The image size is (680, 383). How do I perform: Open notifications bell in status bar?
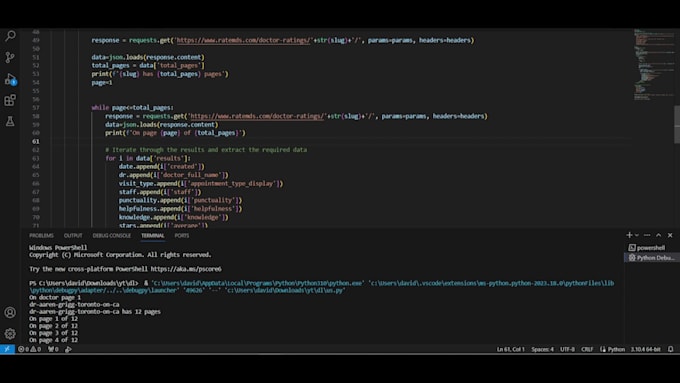pyautogui.click(x=670, y=349)
